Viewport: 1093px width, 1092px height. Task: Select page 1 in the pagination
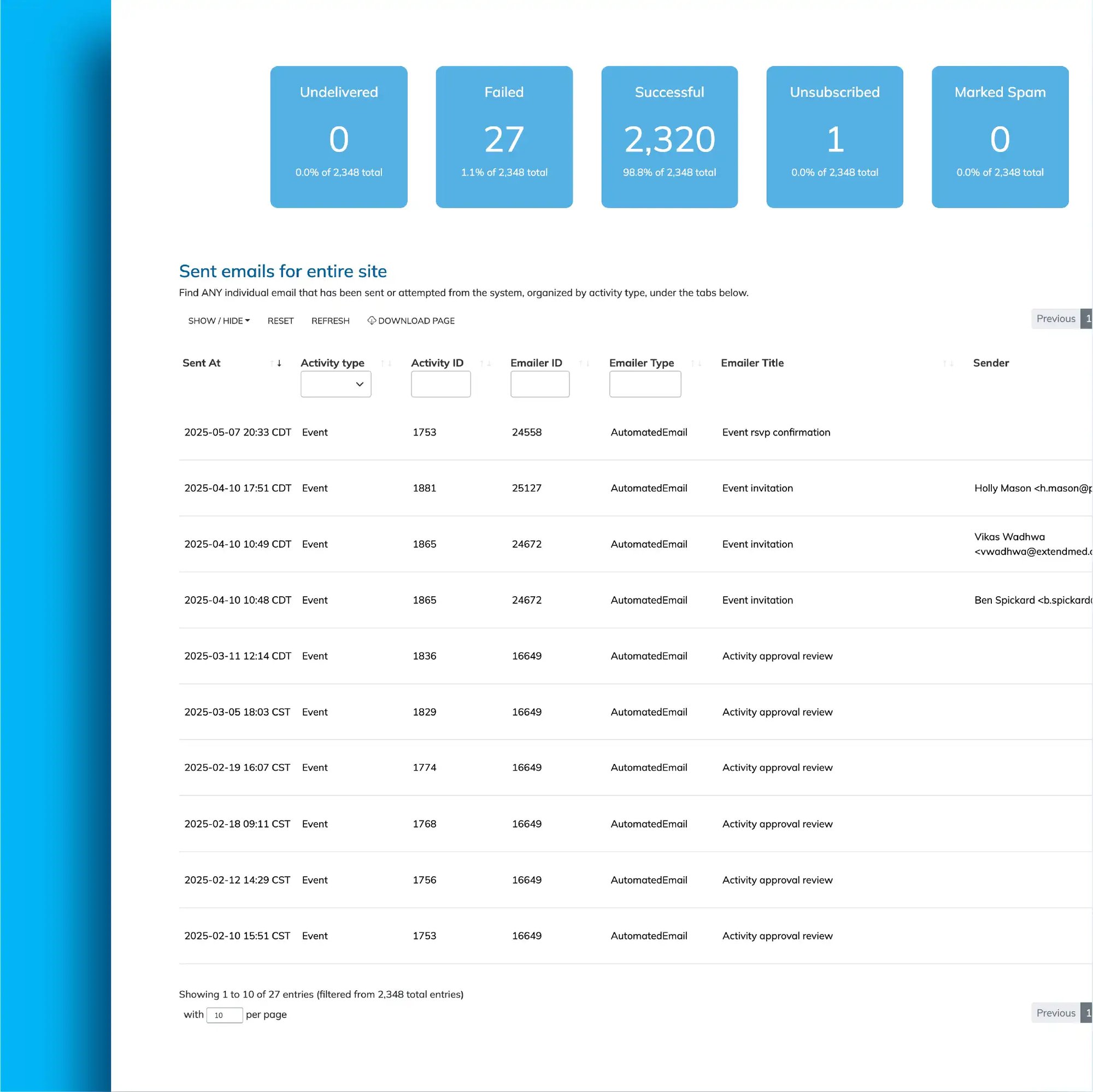click(1088, 318)
